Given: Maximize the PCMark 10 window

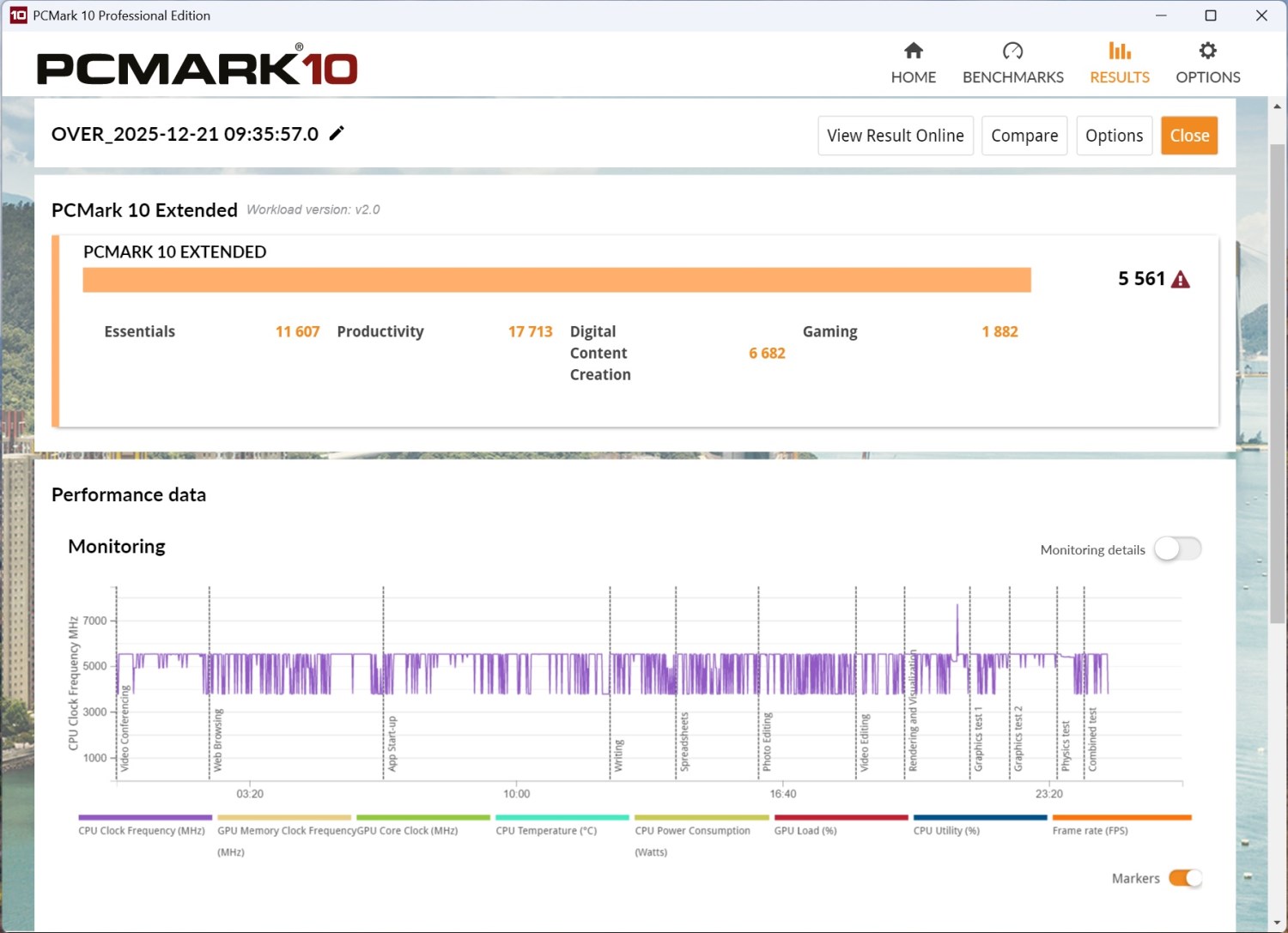Looking at the screenshot, I should click(1211, 15).
